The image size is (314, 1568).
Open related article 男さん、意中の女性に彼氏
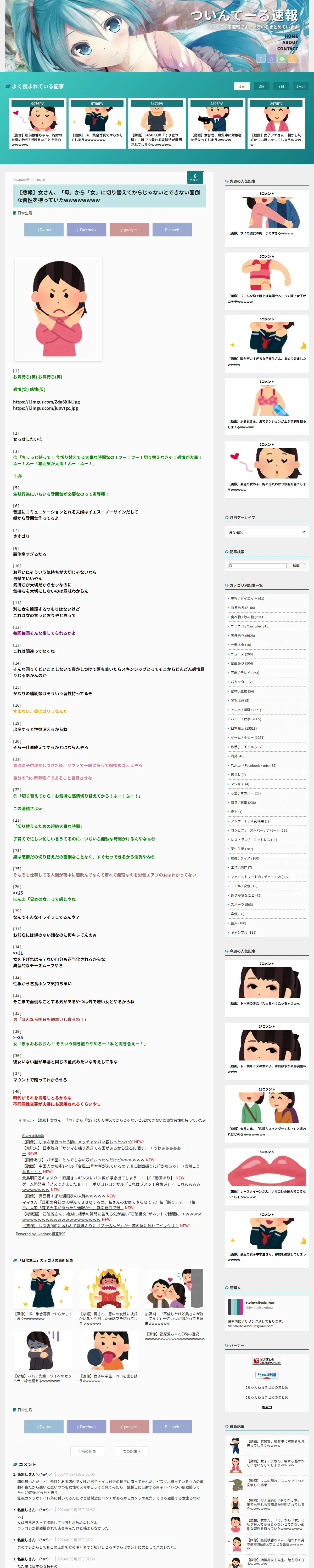(x=109, y=1298)
